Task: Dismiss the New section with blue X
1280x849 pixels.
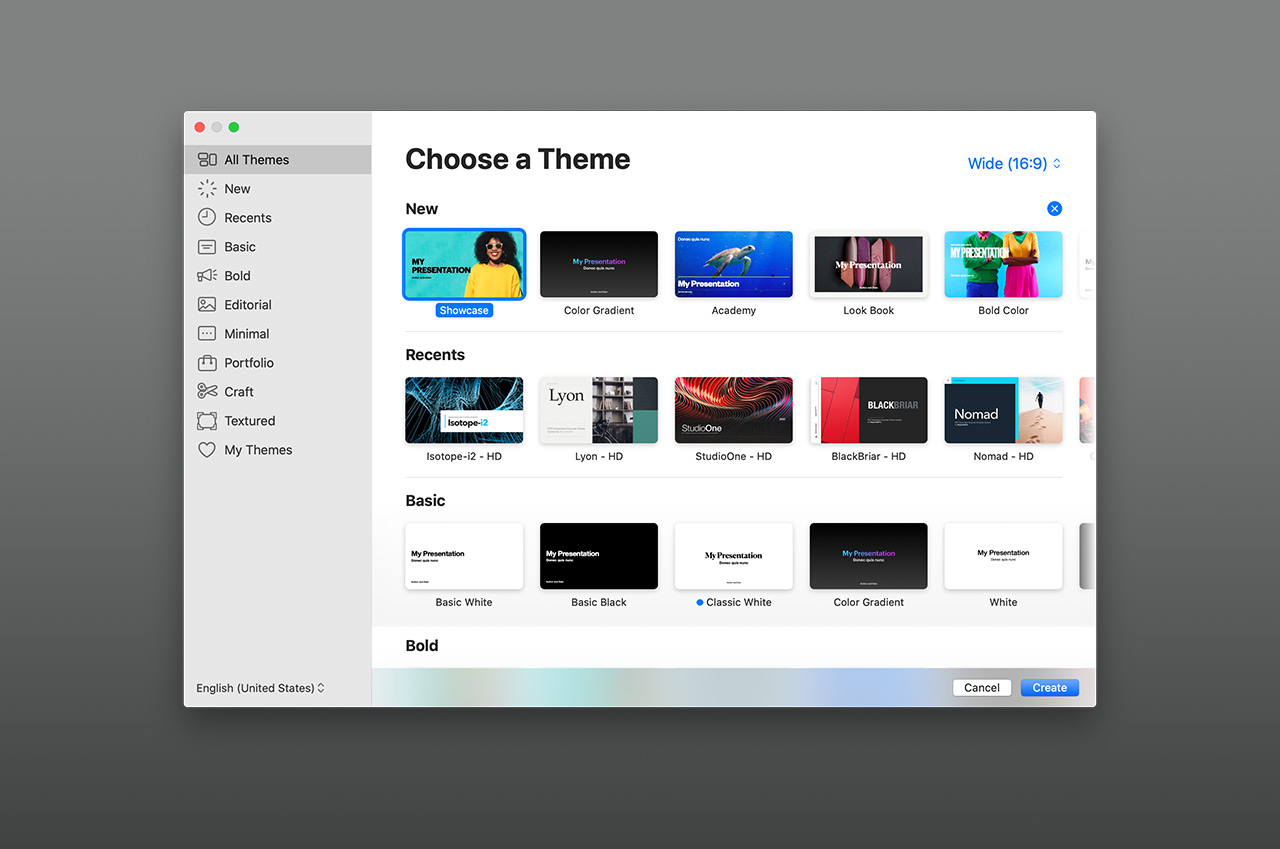Action: [1054, 209]
